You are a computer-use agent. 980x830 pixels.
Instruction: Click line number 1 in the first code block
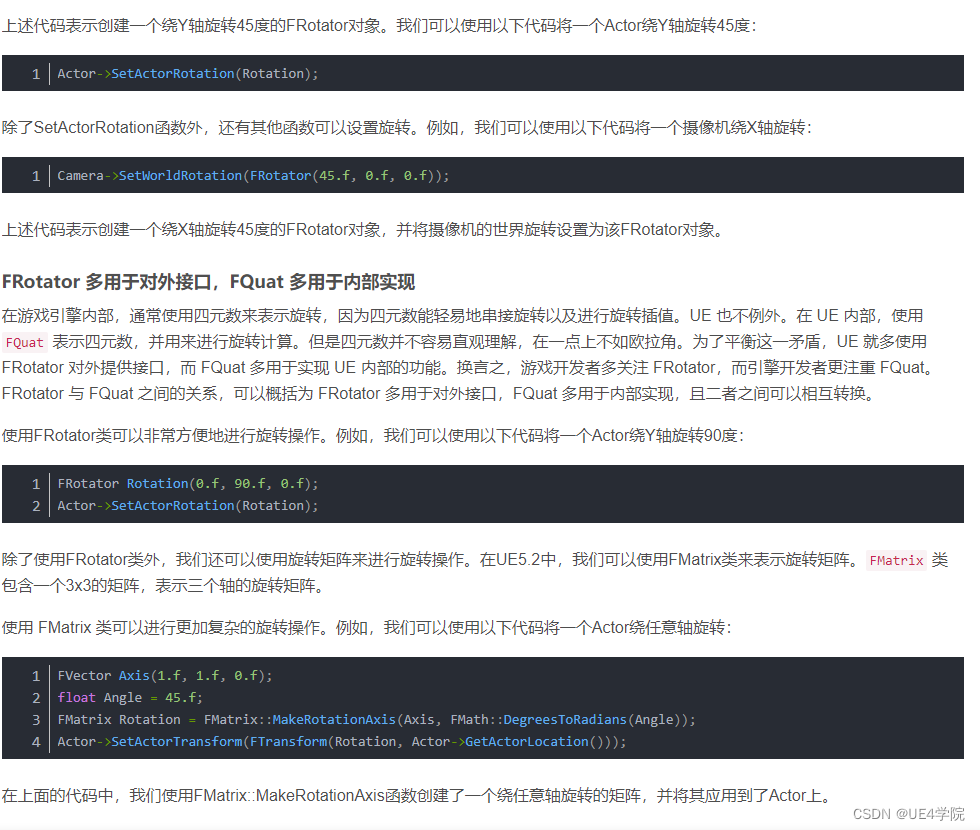[x=36, y=73]
